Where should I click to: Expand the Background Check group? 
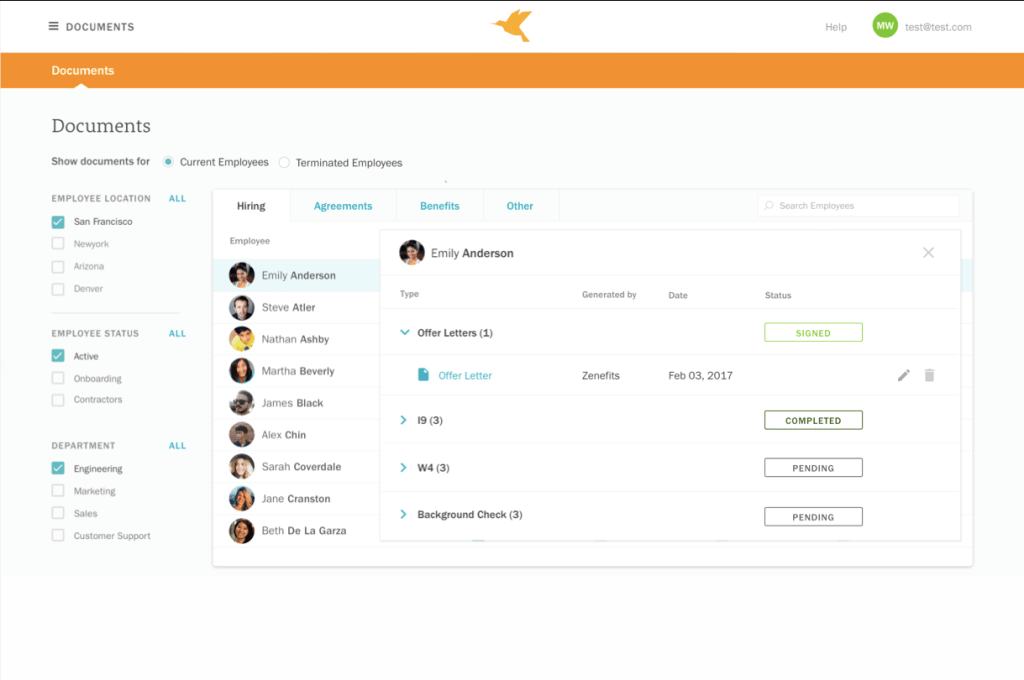[404, 515]
